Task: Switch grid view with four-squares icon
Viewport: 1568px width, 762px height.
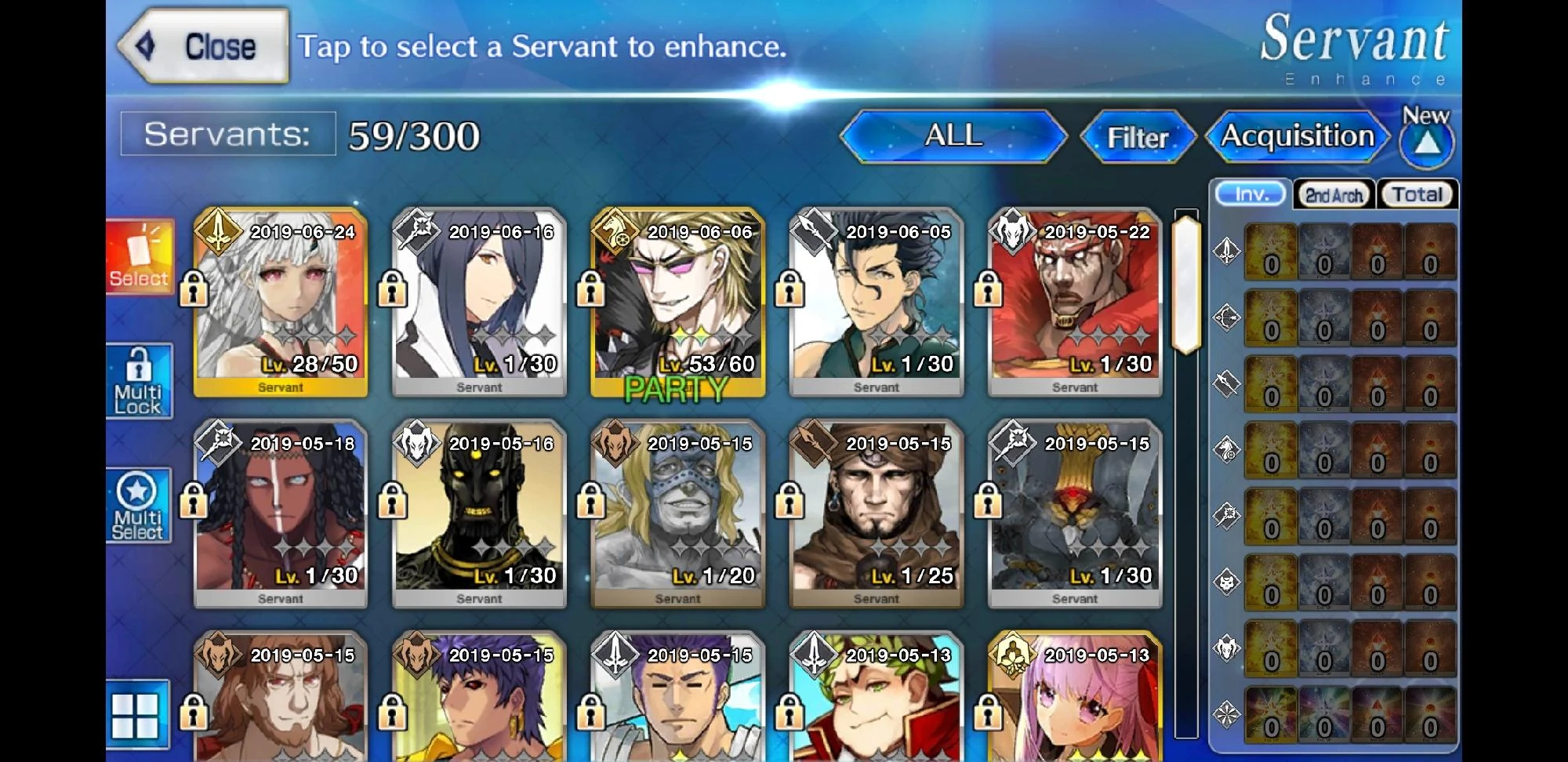Action: pos(137,715)
